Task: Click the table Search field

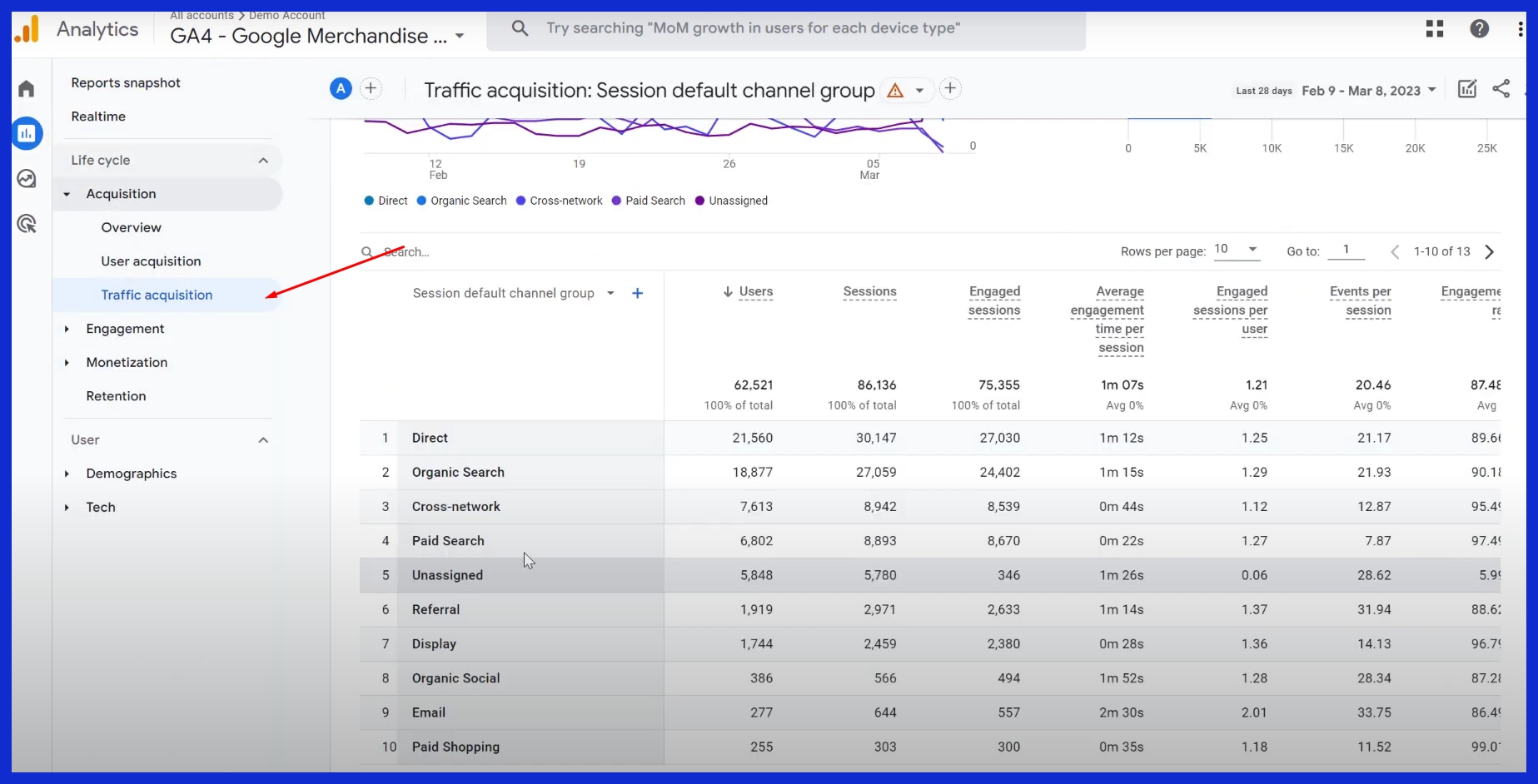Action: point(406,251)
